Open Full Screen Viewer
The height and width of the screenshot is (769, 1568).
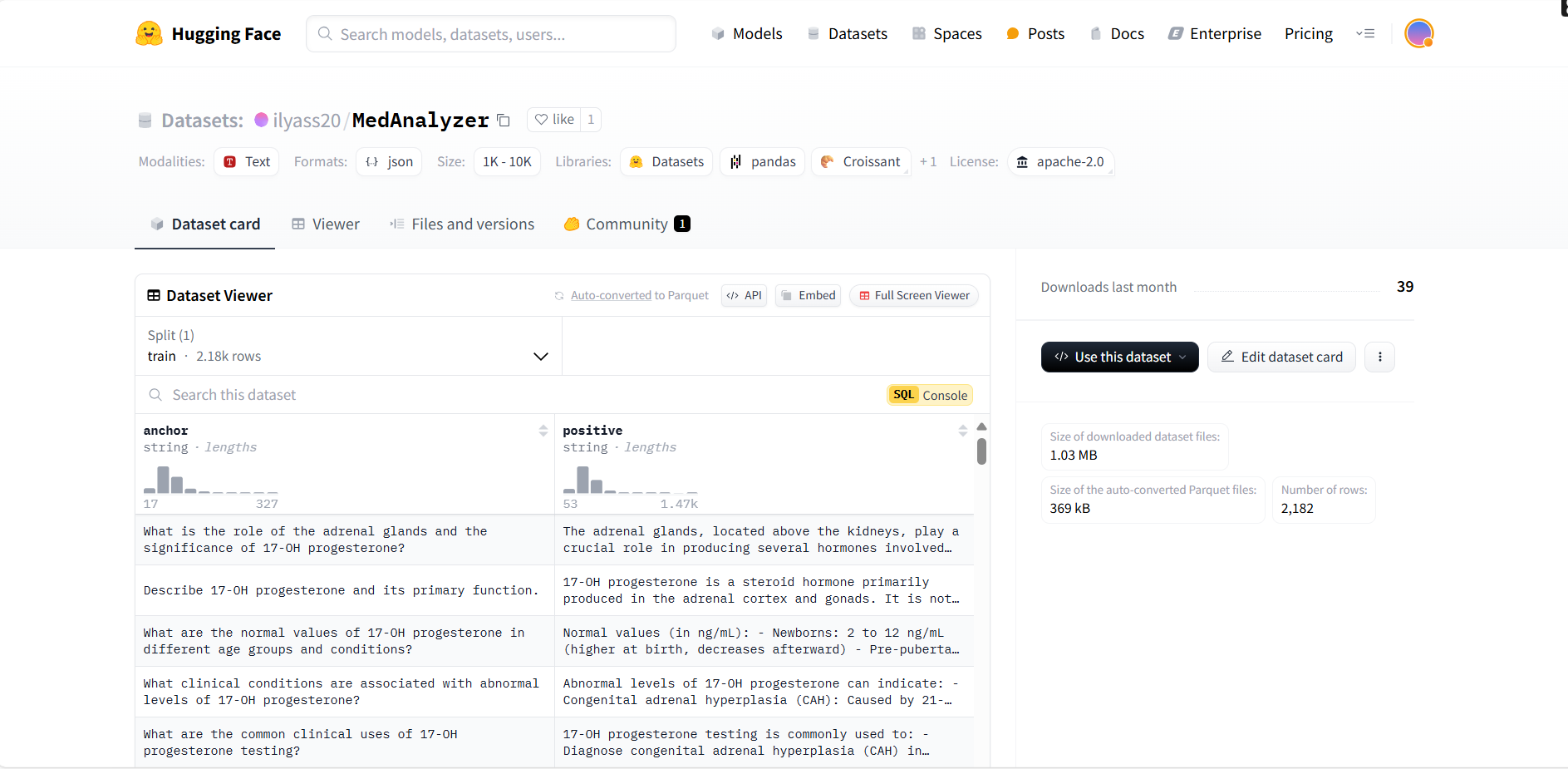[914, 295]
